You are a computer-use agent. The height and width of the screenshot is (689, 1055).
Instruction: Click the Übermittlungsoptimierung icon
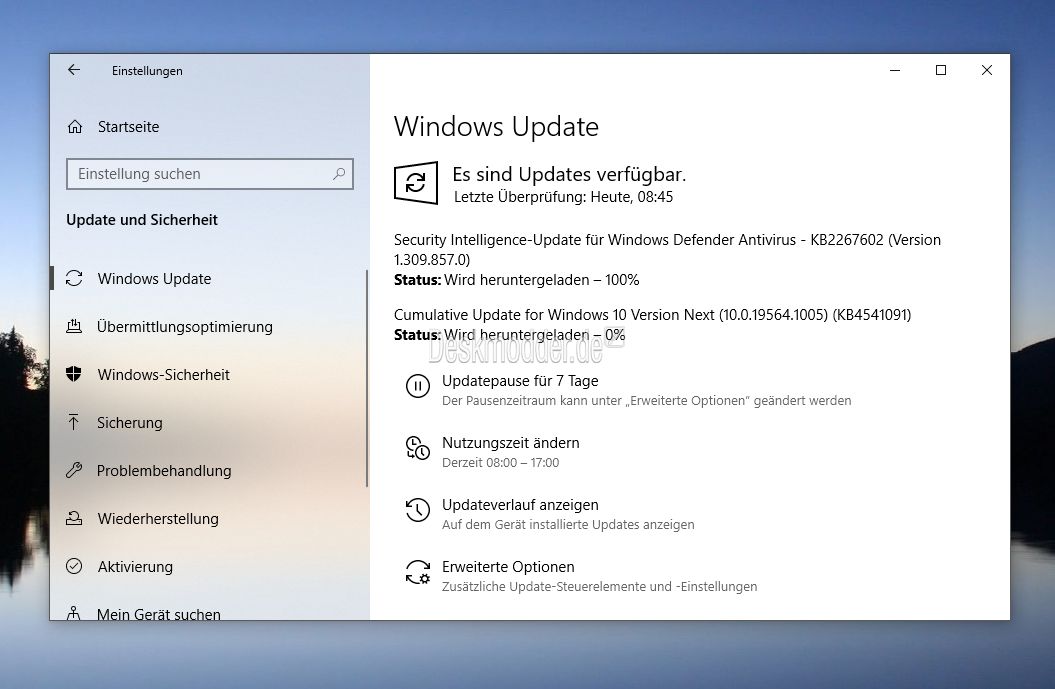point(74,326)
